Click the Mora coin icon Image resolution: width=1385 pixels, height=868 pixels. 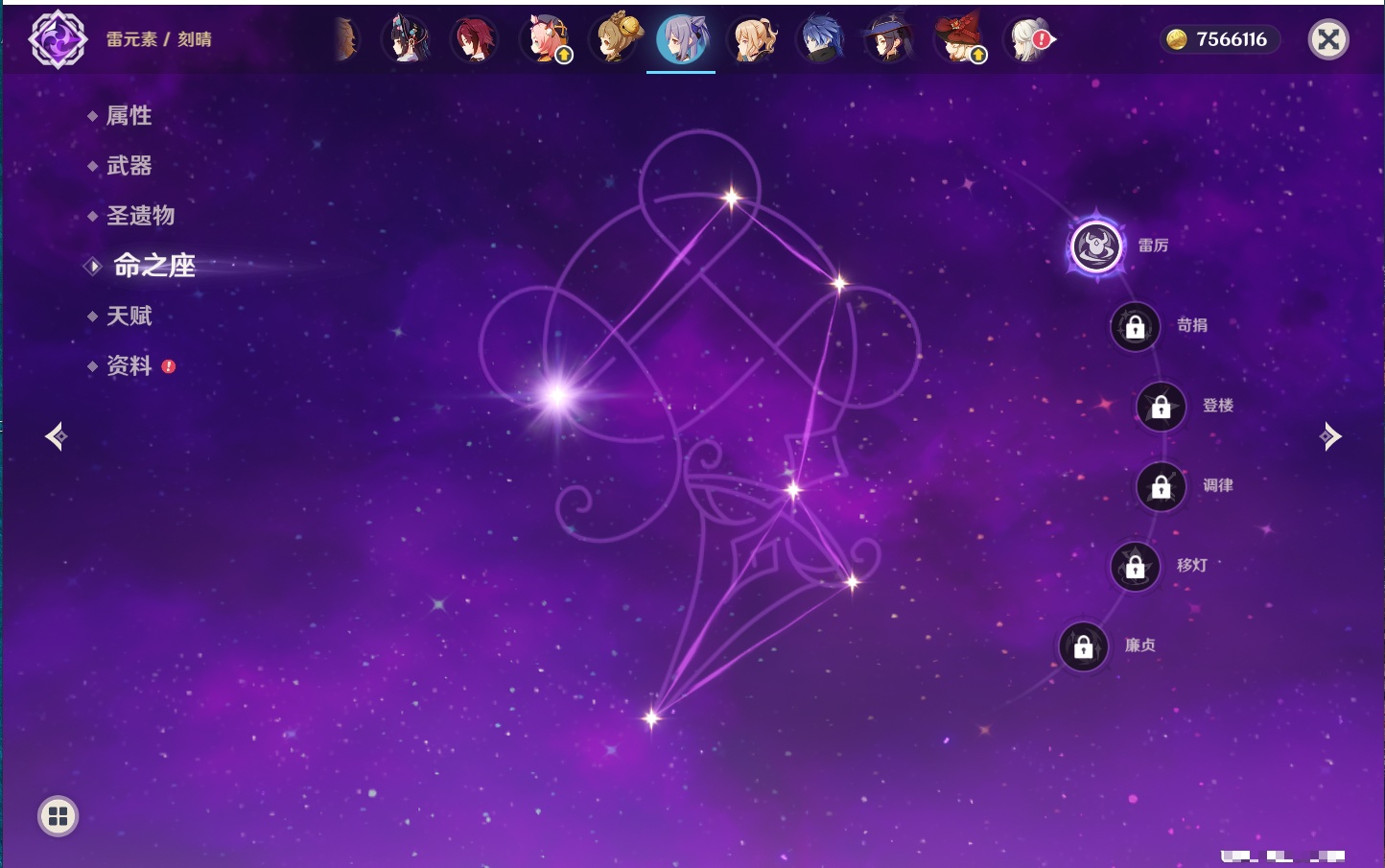click(x=1177, y=39)
